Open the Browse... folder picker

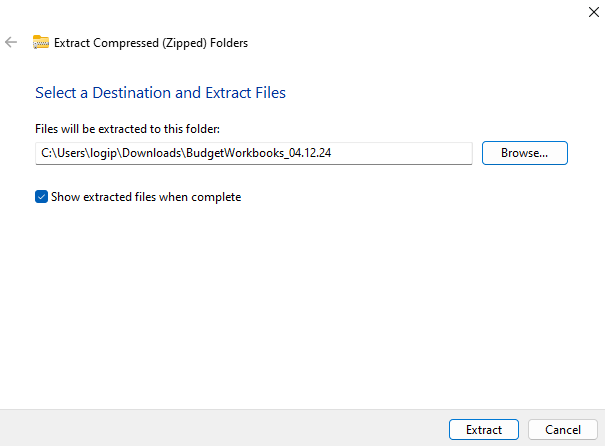tap(524, 153)
